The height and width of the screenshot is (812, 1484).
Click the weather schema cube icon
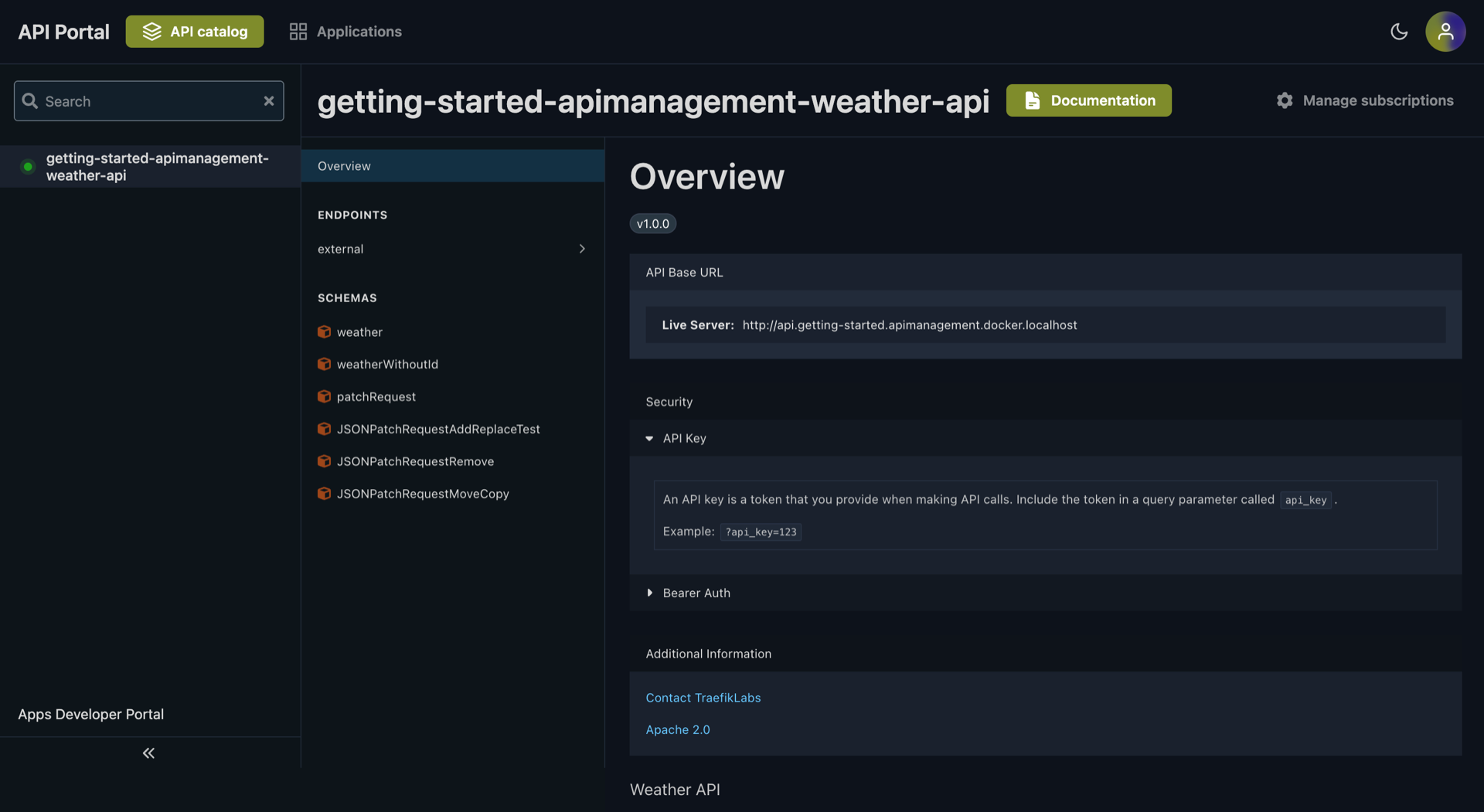point(325,332)
